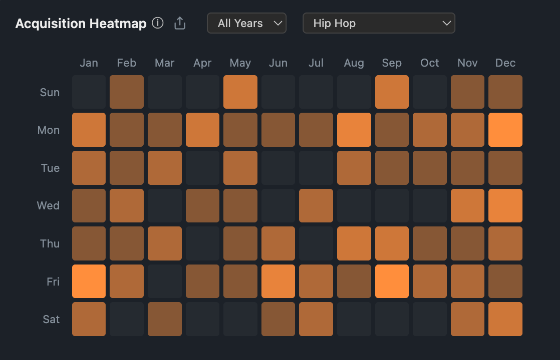This screenshot has height=360, width=560.
Task: Click the empty Sunday January cell
Action: 89,92
